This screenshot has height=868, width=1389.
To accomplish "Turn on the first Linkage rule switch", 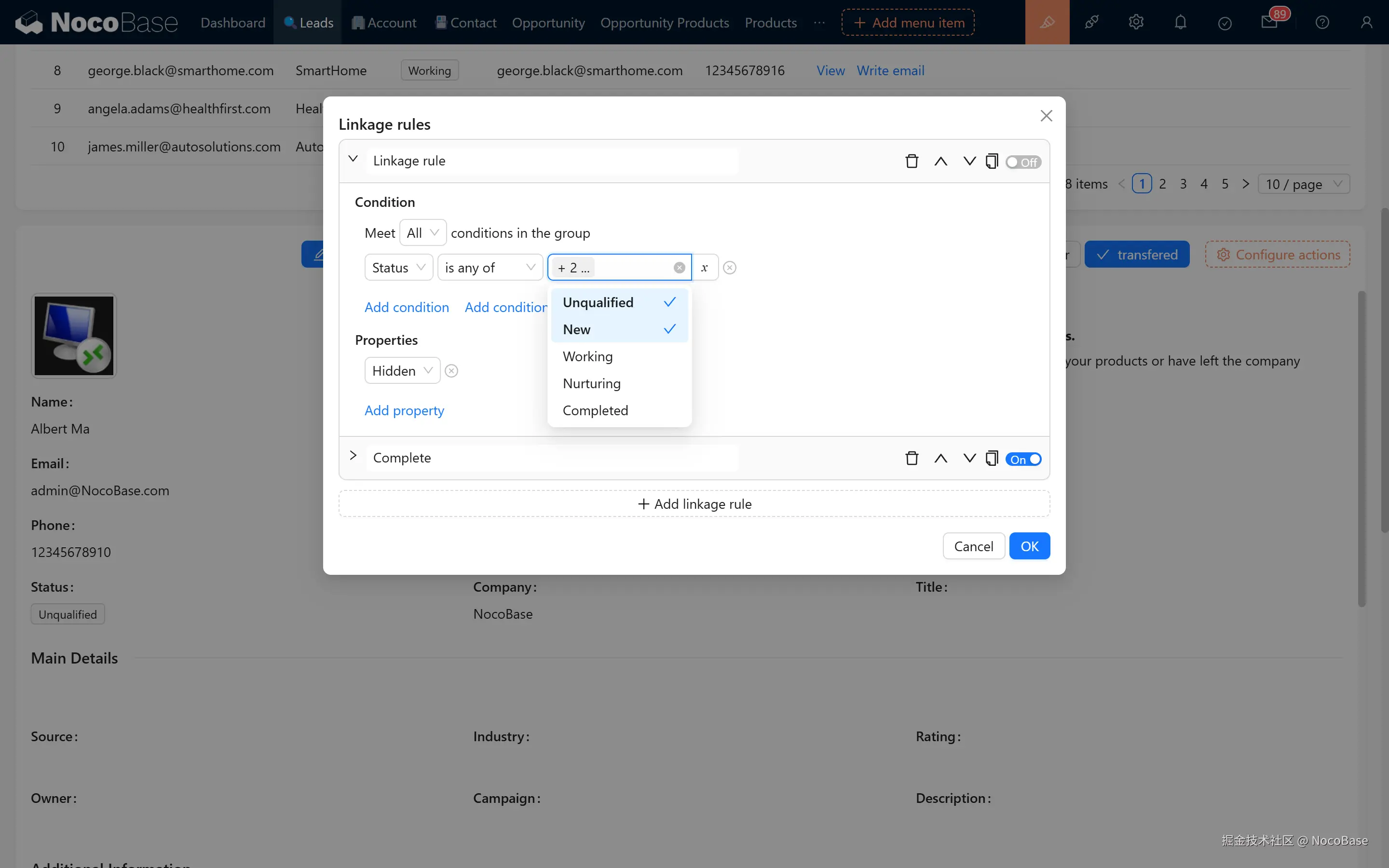I will pos(1023,162).
